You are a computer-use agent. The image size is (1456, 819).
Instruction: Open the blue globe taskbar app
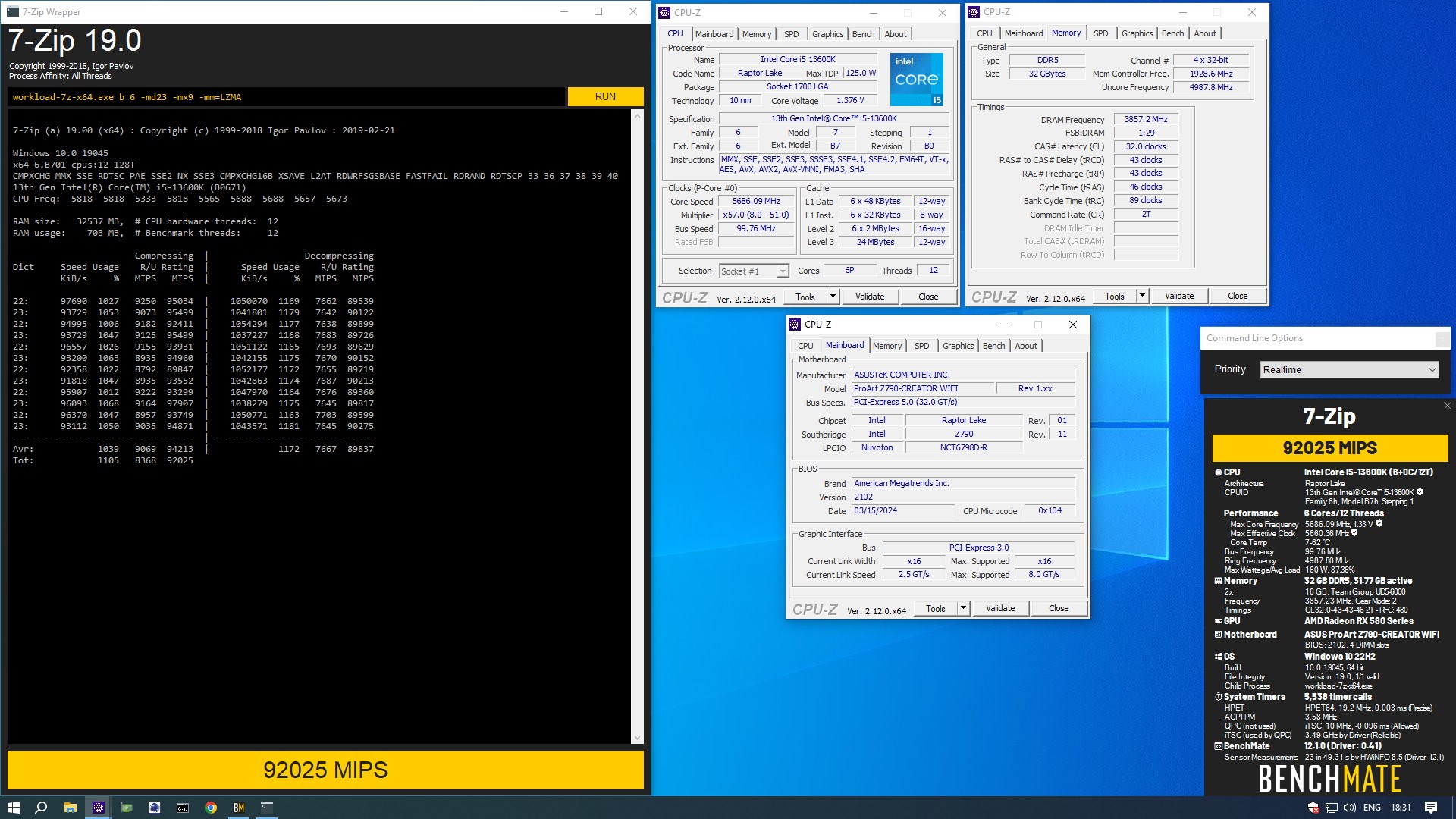tap(154, 808)
